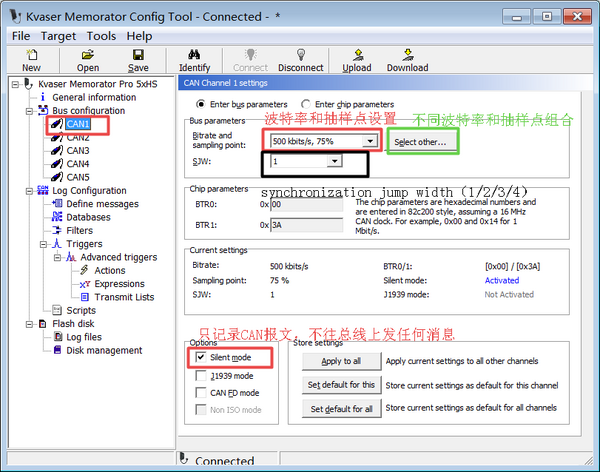
Task: Click the CAN5 channel plug icon
Action: pos(57,177)
